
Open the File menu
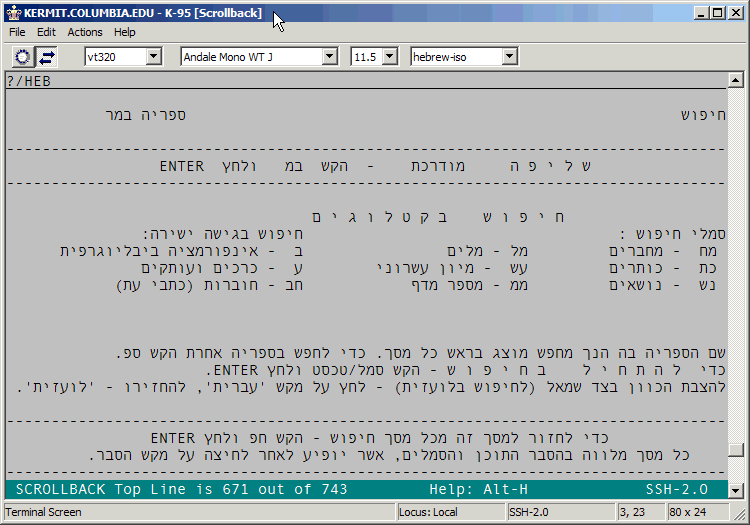click(17, 32)
